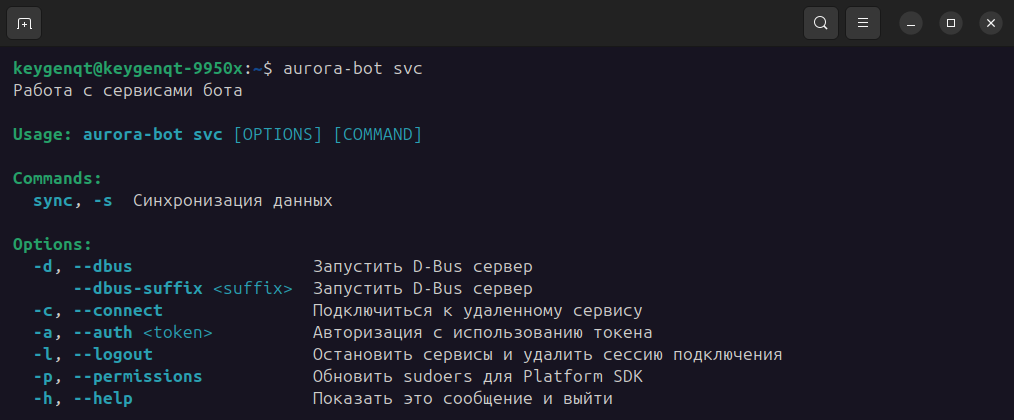Screen dimensions: 1014x420
Task: Click the typed command aurora-bot svc
Action: tap(353, 69)
